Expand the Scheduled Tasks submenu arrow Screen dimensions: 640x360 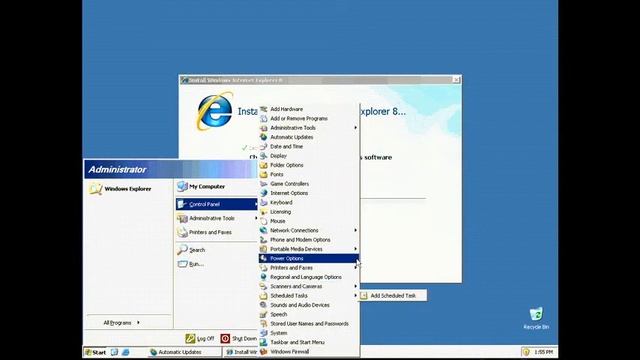tap(356, 296)
